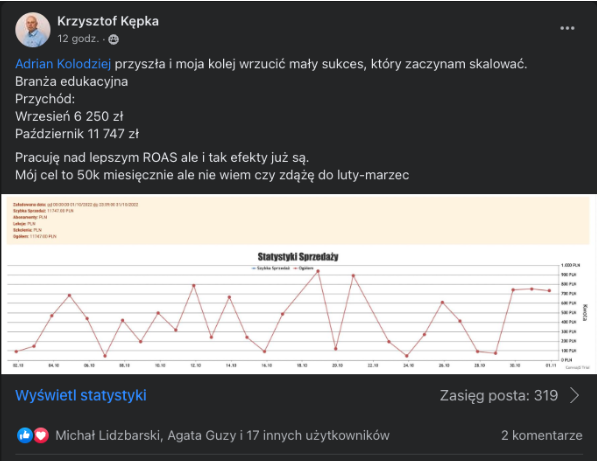Open Krzysztof Kępka author name link
The height and width of the screenshot is (461, 597).
[108, 21]
